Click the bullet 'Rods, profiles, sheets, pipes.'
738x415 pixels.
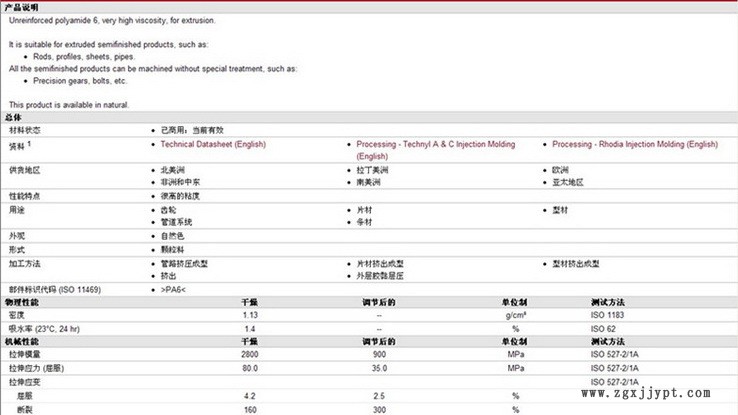click(x=84, y=56)
